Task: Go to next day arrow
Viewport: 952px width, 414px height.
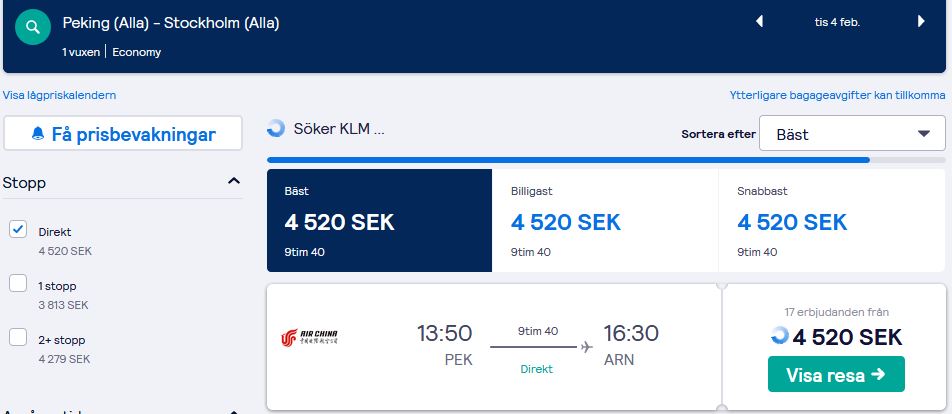Action: click(921, 21)
